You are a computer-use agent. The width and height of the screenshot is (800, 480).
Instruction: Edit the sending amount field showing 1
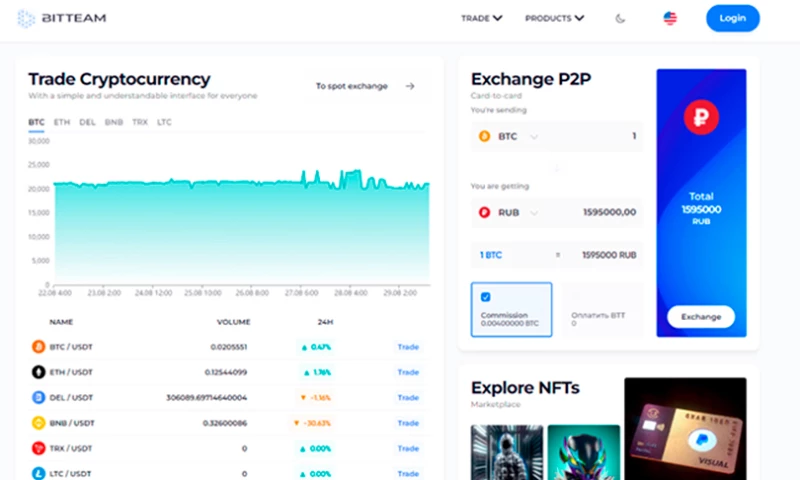[634, 136]
